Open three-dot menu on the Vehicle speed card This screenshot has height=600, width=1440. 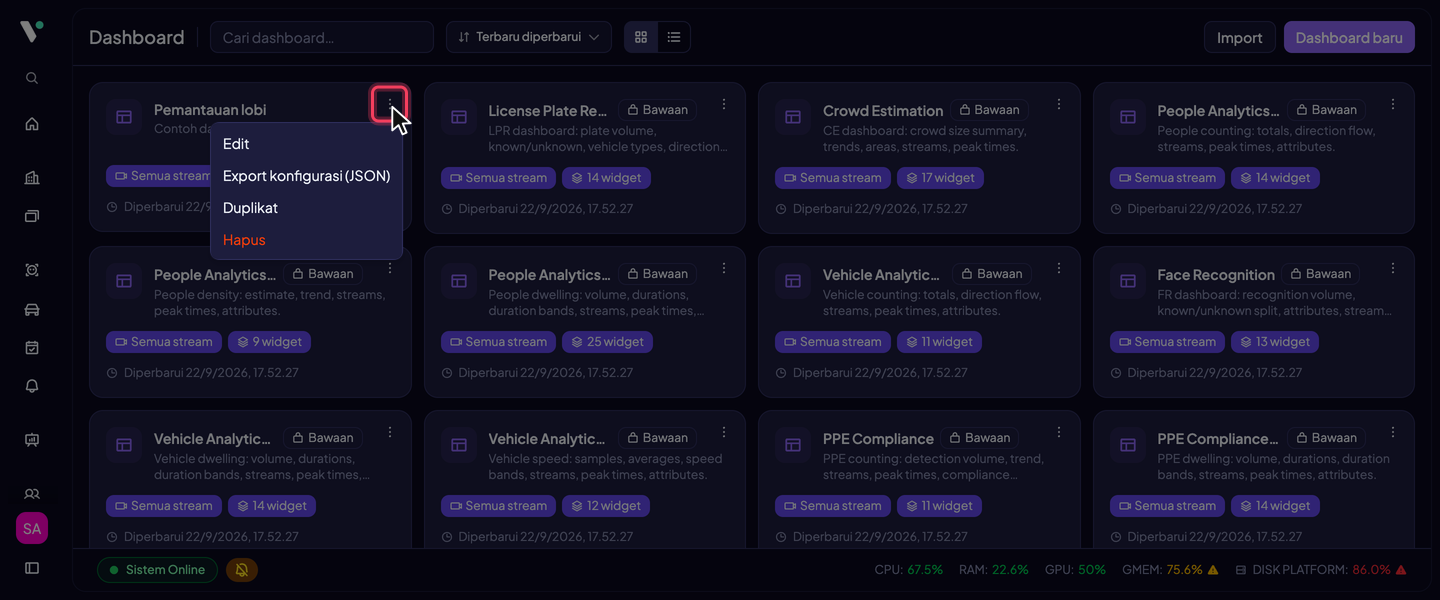pos(724,432)
